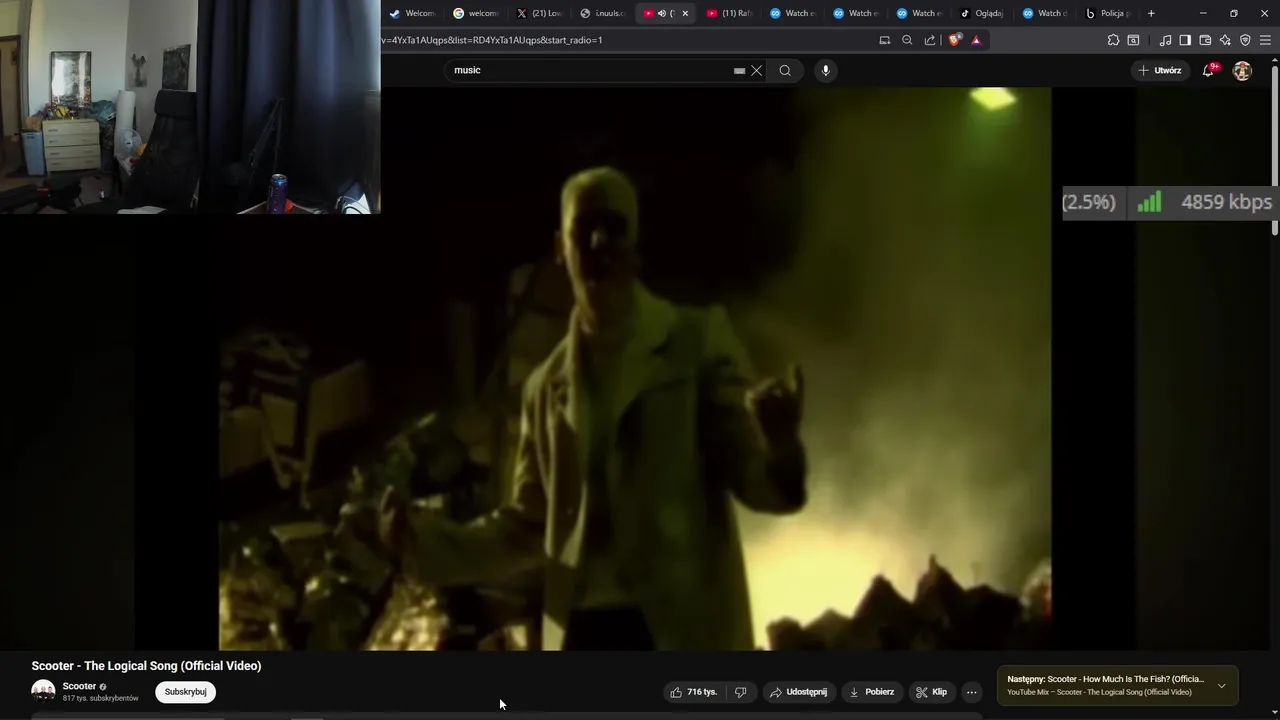
Task: Switch to the Steam Welcome tab
Action: [412, 13]
